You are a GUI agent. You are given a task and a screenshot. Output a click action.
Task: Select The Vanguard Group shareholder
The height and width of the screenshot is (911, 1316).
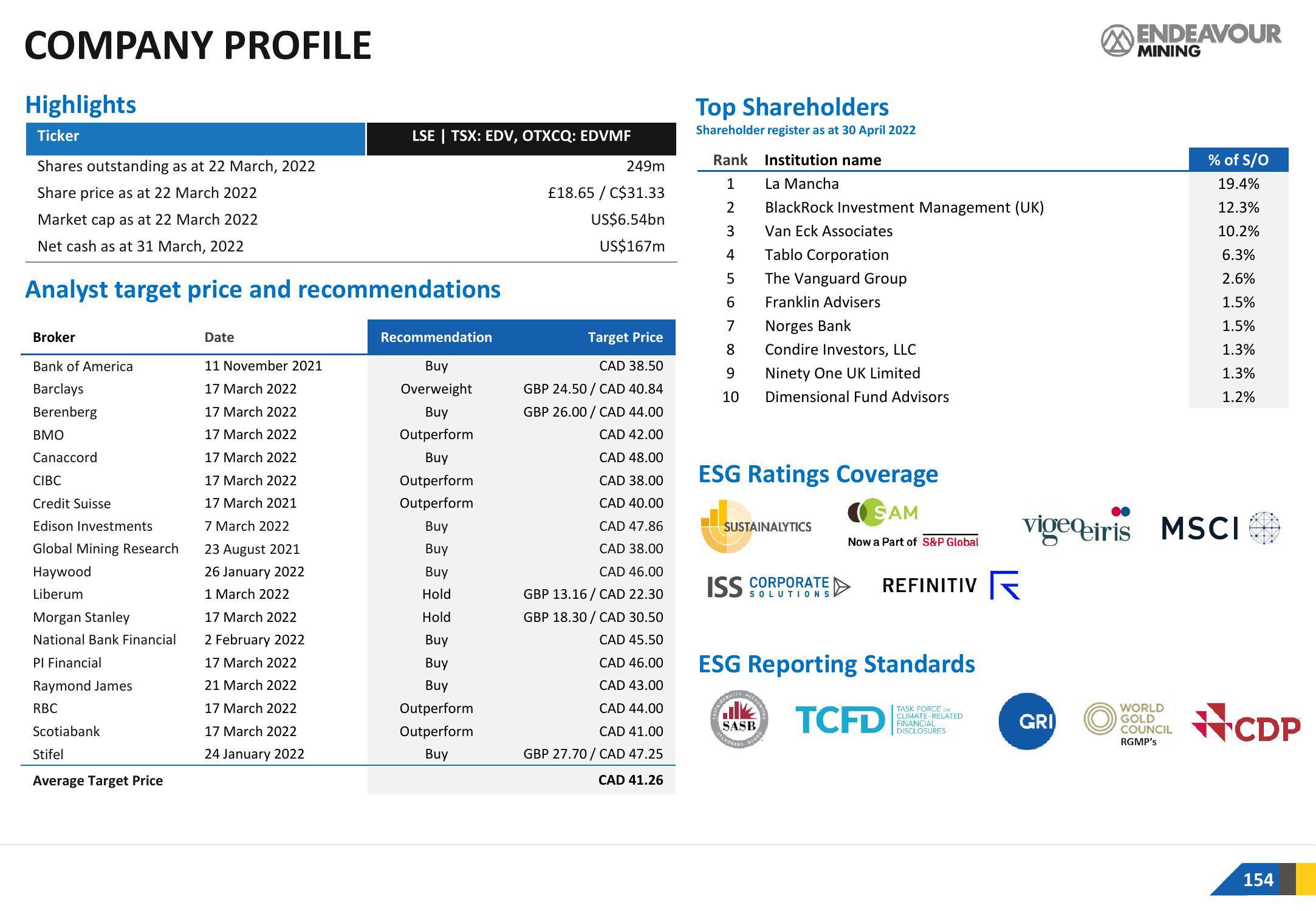[x=835, y=278]
